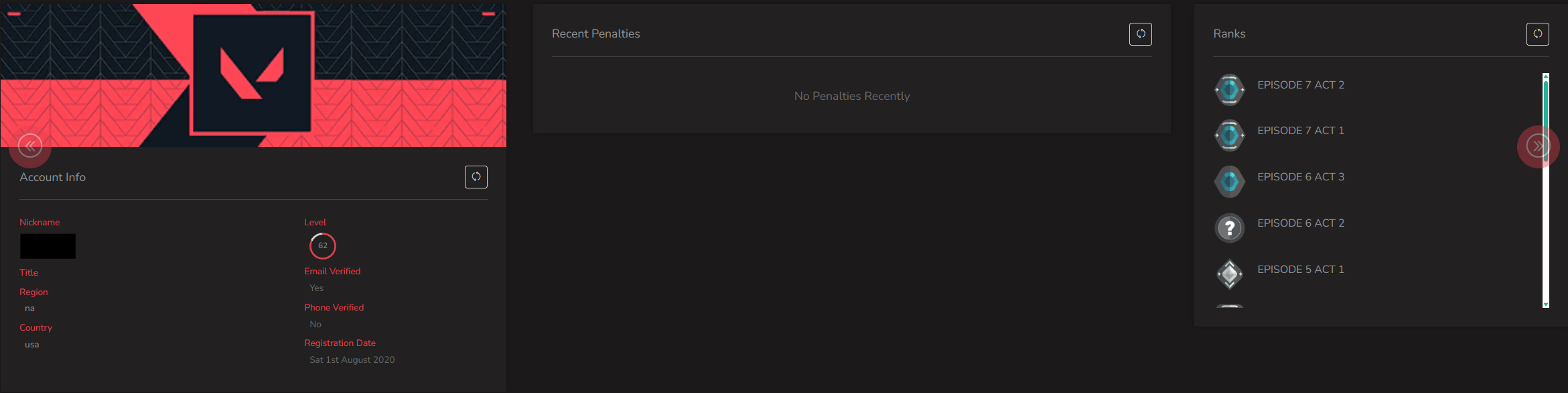Click the Ranks list scrollbar
The image size is (1568, 393).
[1546, 190]
